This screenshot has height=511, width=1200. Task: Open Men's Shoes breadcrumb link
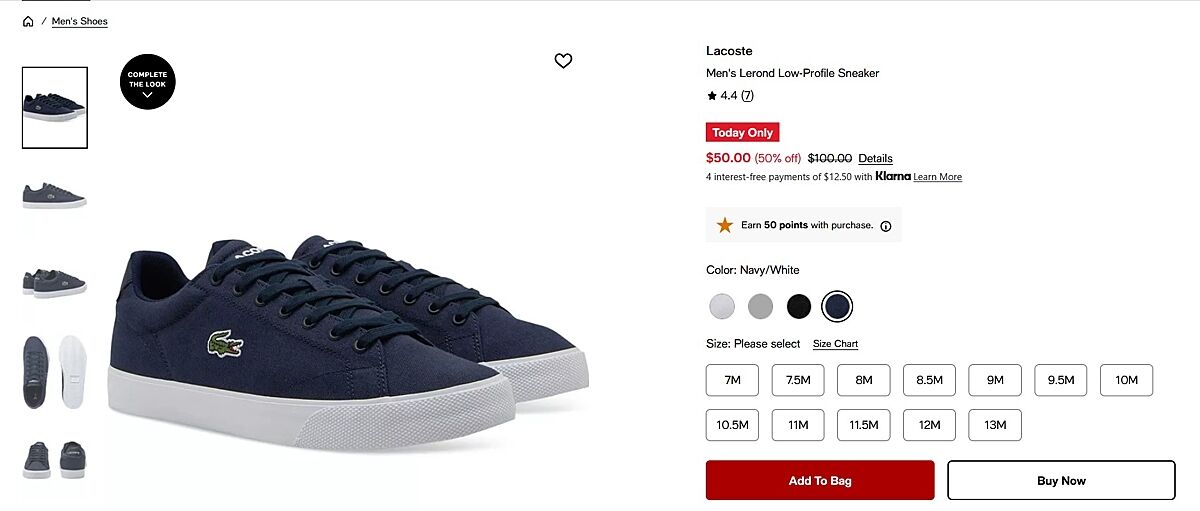point(80,21)
